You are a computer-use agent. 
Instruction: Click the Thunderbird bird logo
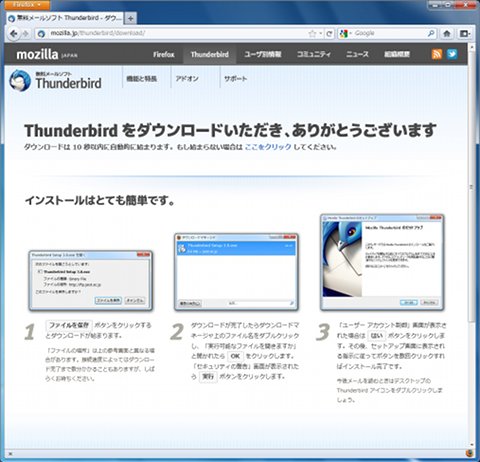pyautogui.click(x=20, y=80)
